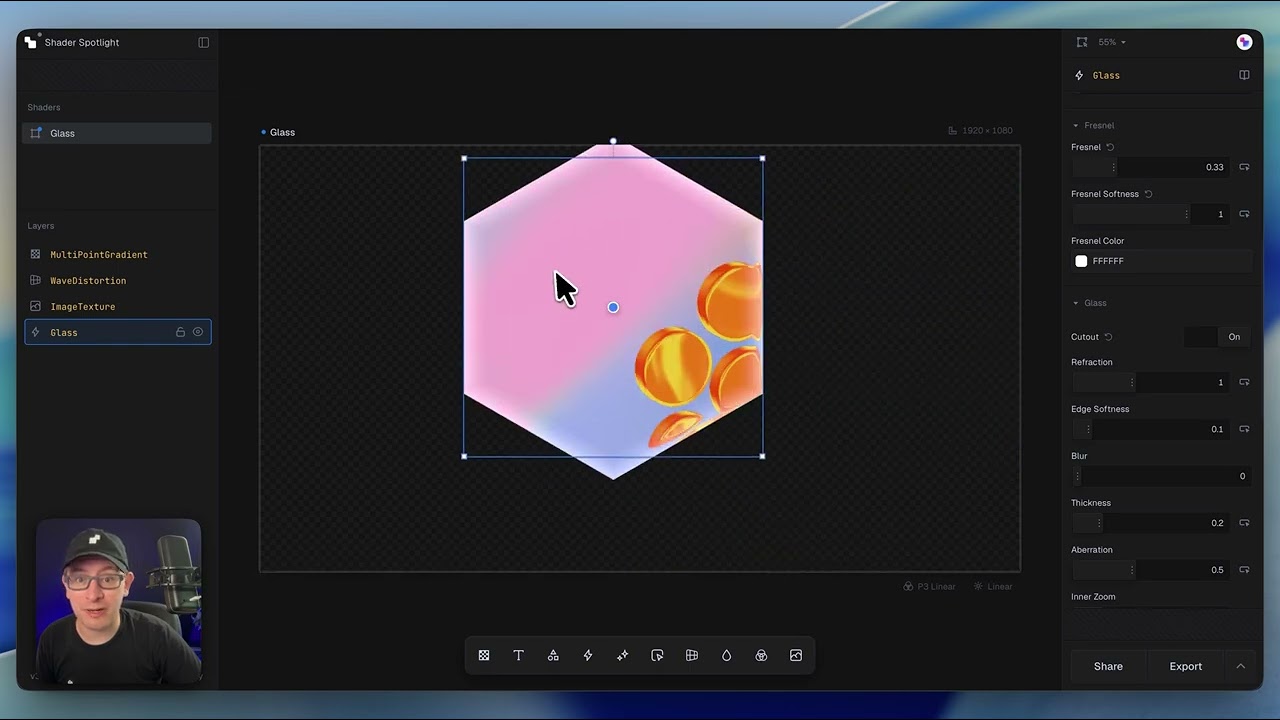Select the MultiPointGradient layer
The height and width of the screenshot is (720, 1280).
117,255
